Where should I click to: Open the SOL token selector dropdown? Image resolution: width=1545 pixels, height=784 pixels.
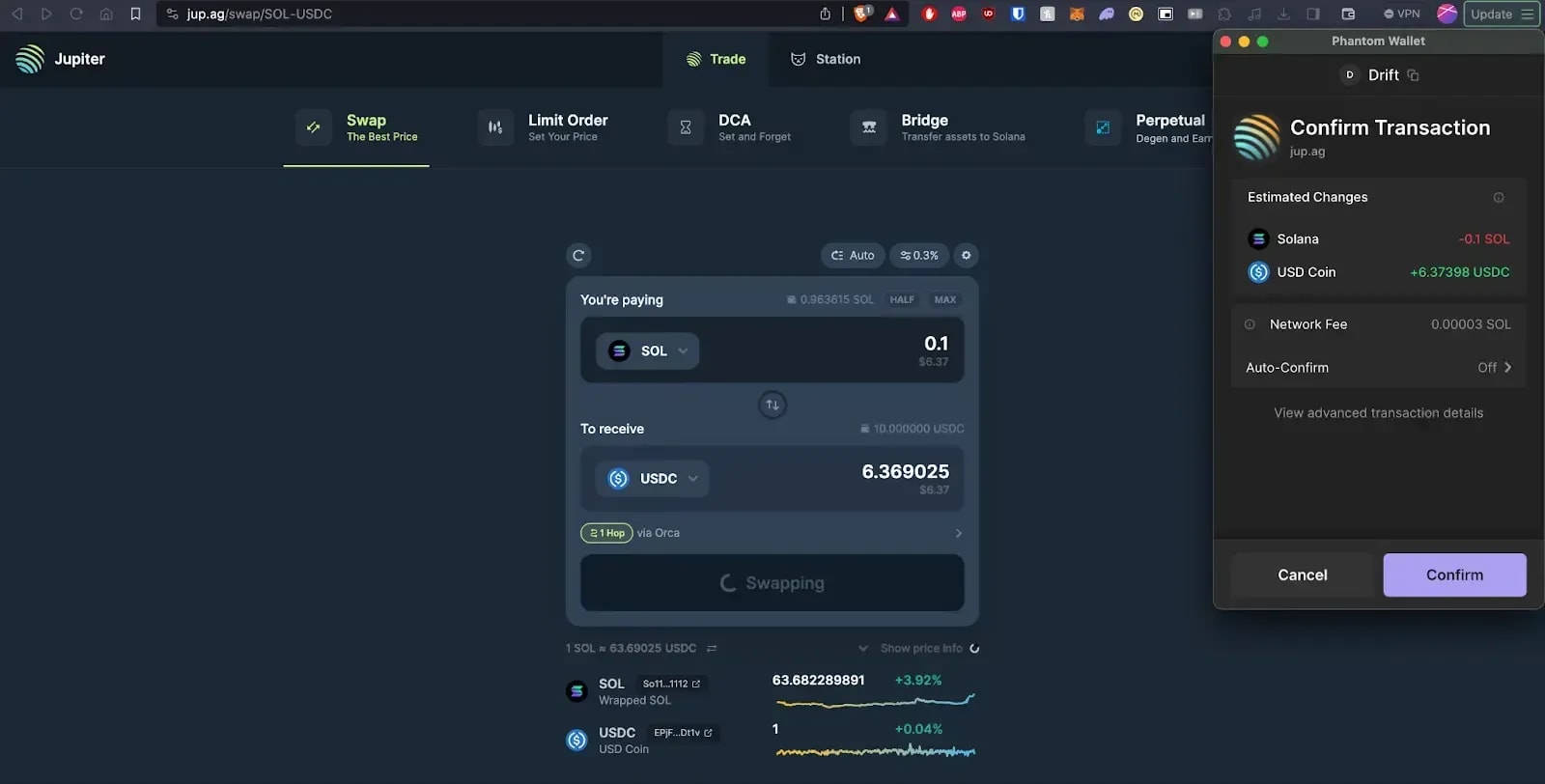[647, 350]
